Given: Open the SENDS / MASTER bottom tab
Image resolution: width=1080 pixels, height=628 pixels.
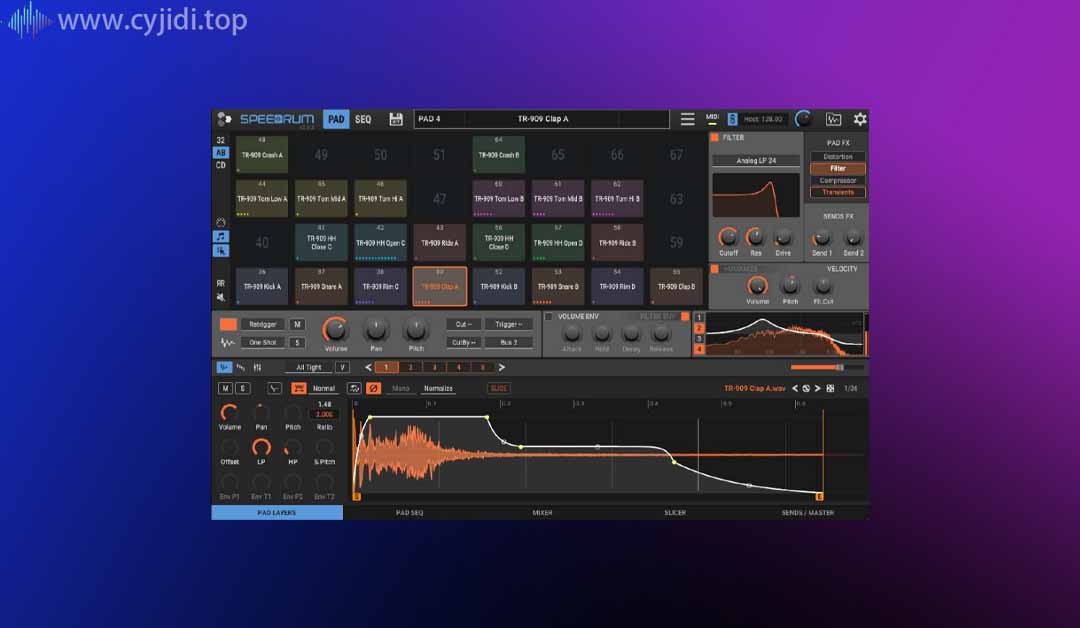Looking at the screenshot, I should pos(807,513).
